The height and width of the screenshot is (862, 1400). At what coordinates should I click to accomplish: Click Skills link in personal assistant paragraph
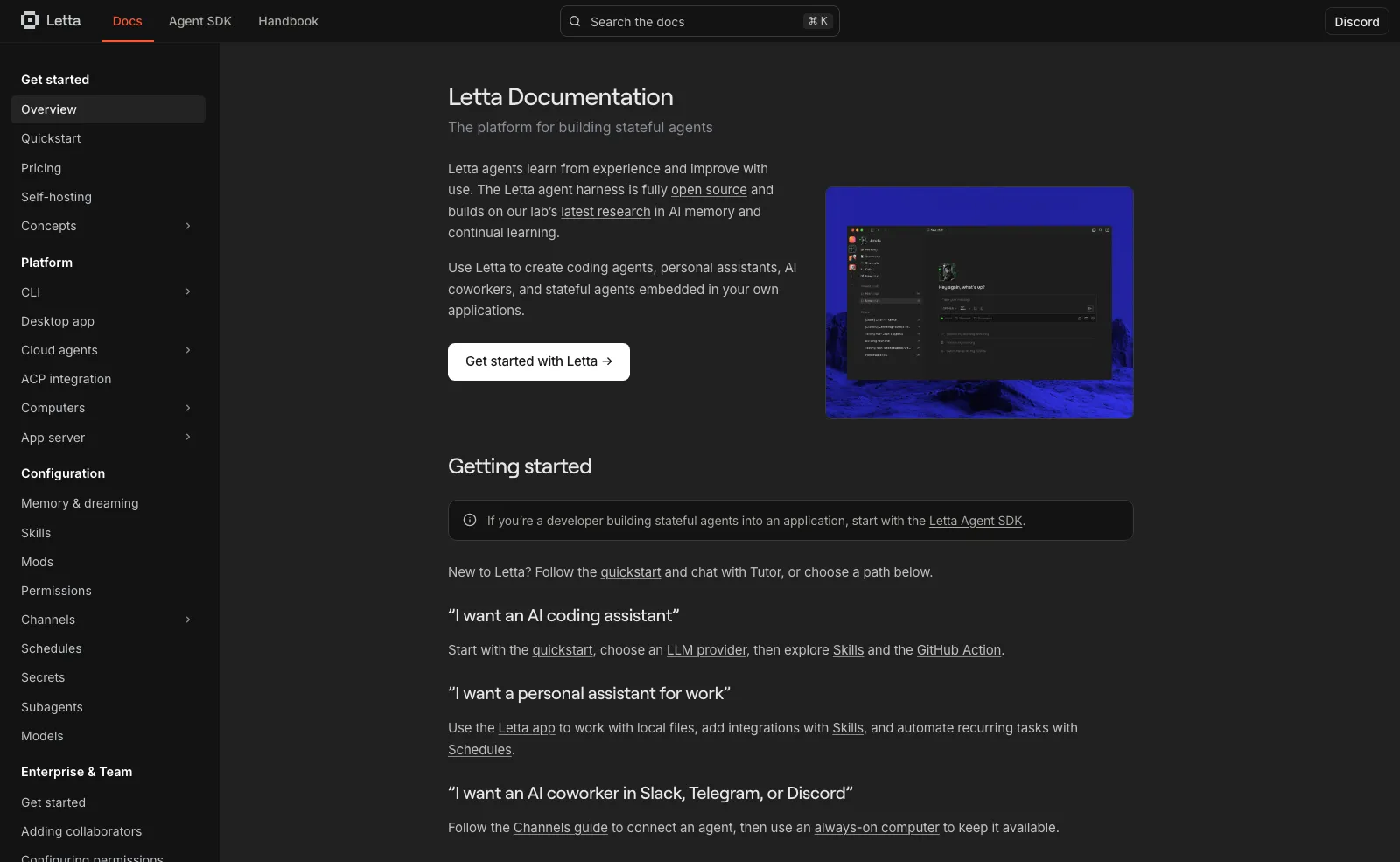coord(848,728)
